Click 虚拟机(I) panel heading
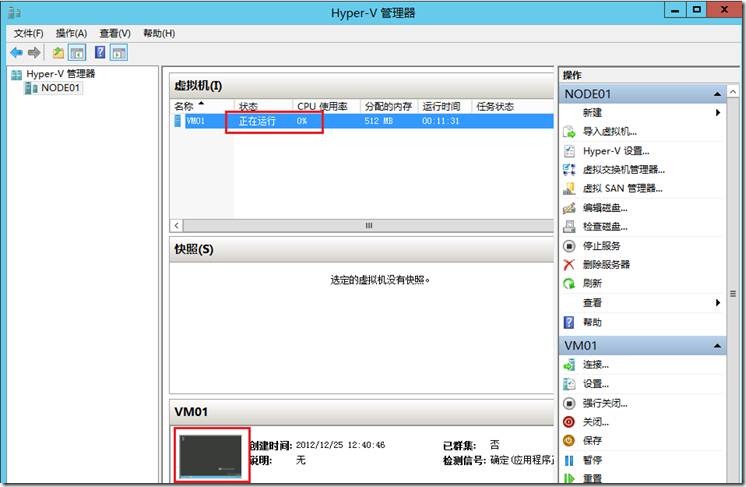Screen dimensions: 746x487 [x=198, y=86]
